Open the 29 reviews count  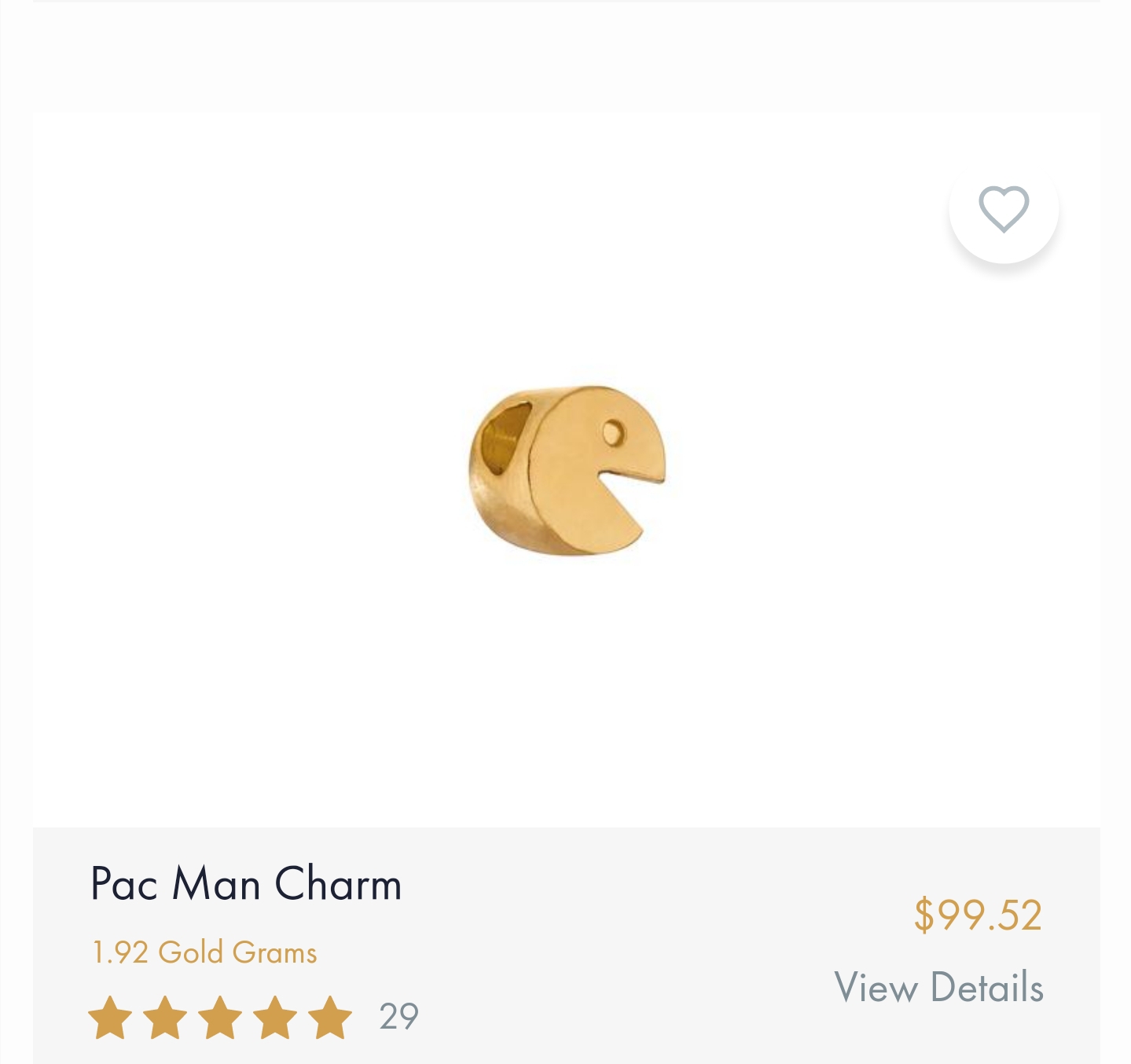pos(398,1017)
